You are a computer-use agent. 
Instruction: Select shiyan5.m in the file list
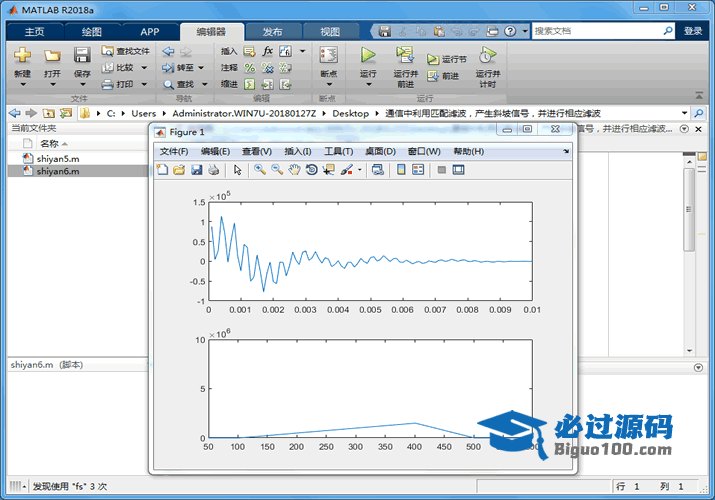tap(57, 157)
